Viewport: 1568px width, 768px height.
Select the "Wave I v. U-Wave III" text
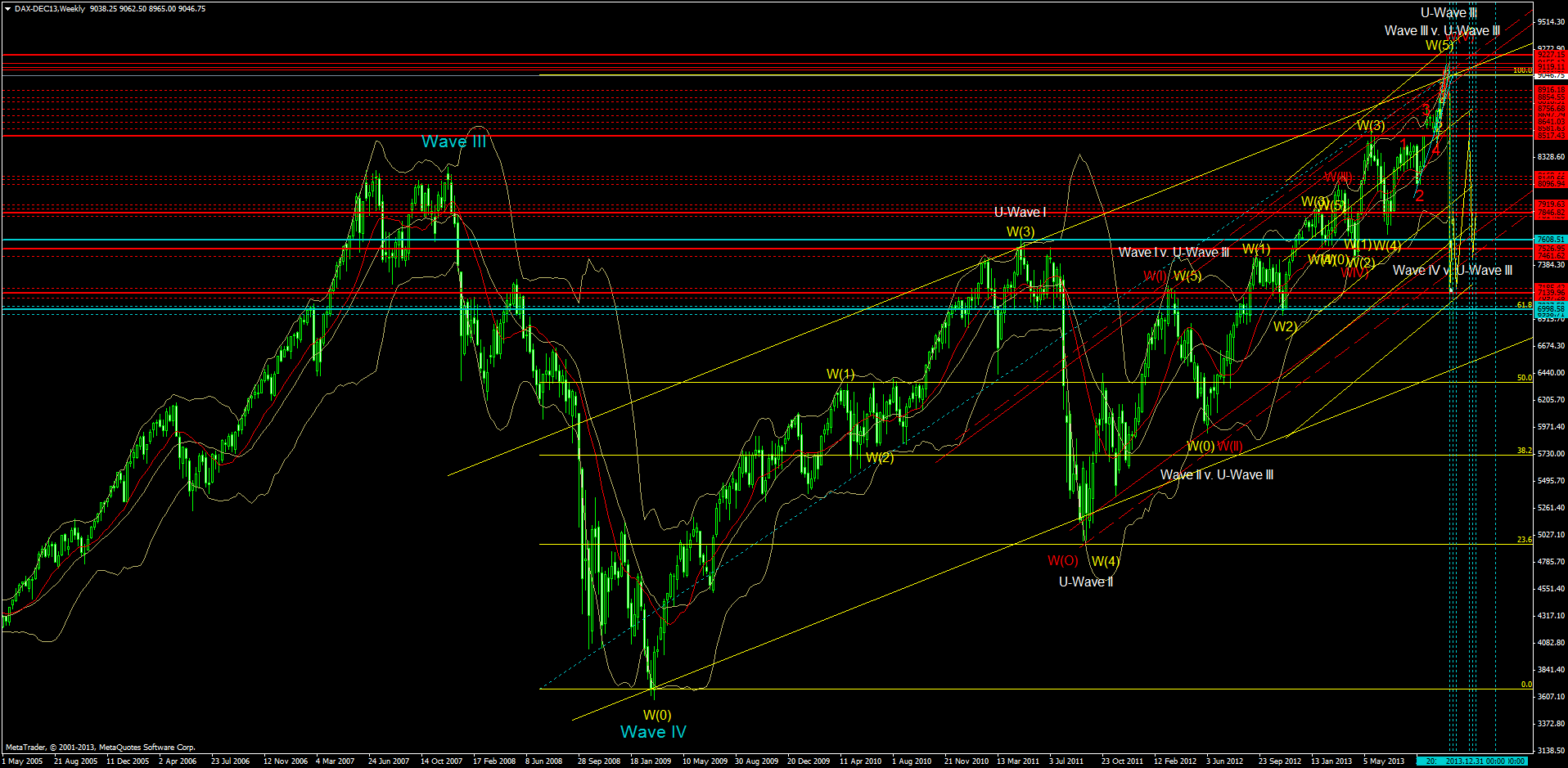click(x=1174, y=252)
